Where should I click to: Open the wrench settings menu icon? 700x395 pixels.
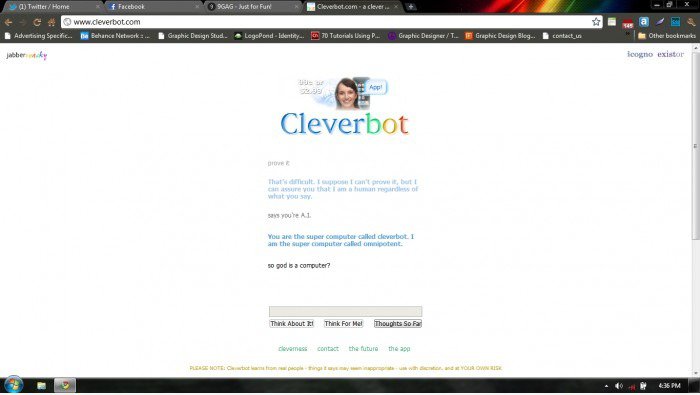pyautogui.click(x=692, y=22)
